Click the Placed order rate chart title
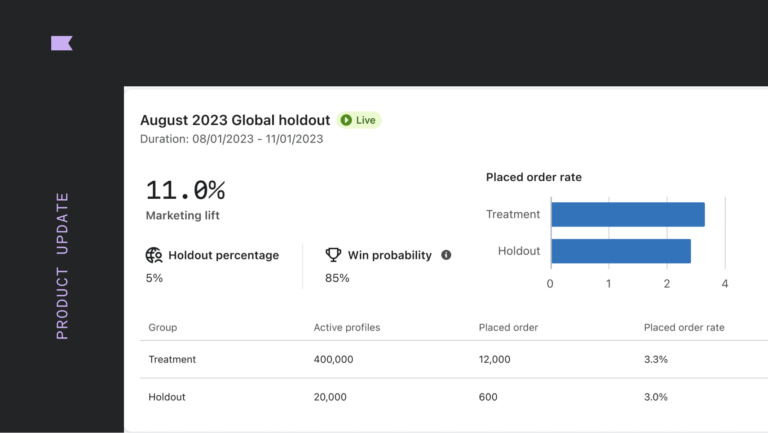This screenshot has height=433, width=768. pos(534,177)
